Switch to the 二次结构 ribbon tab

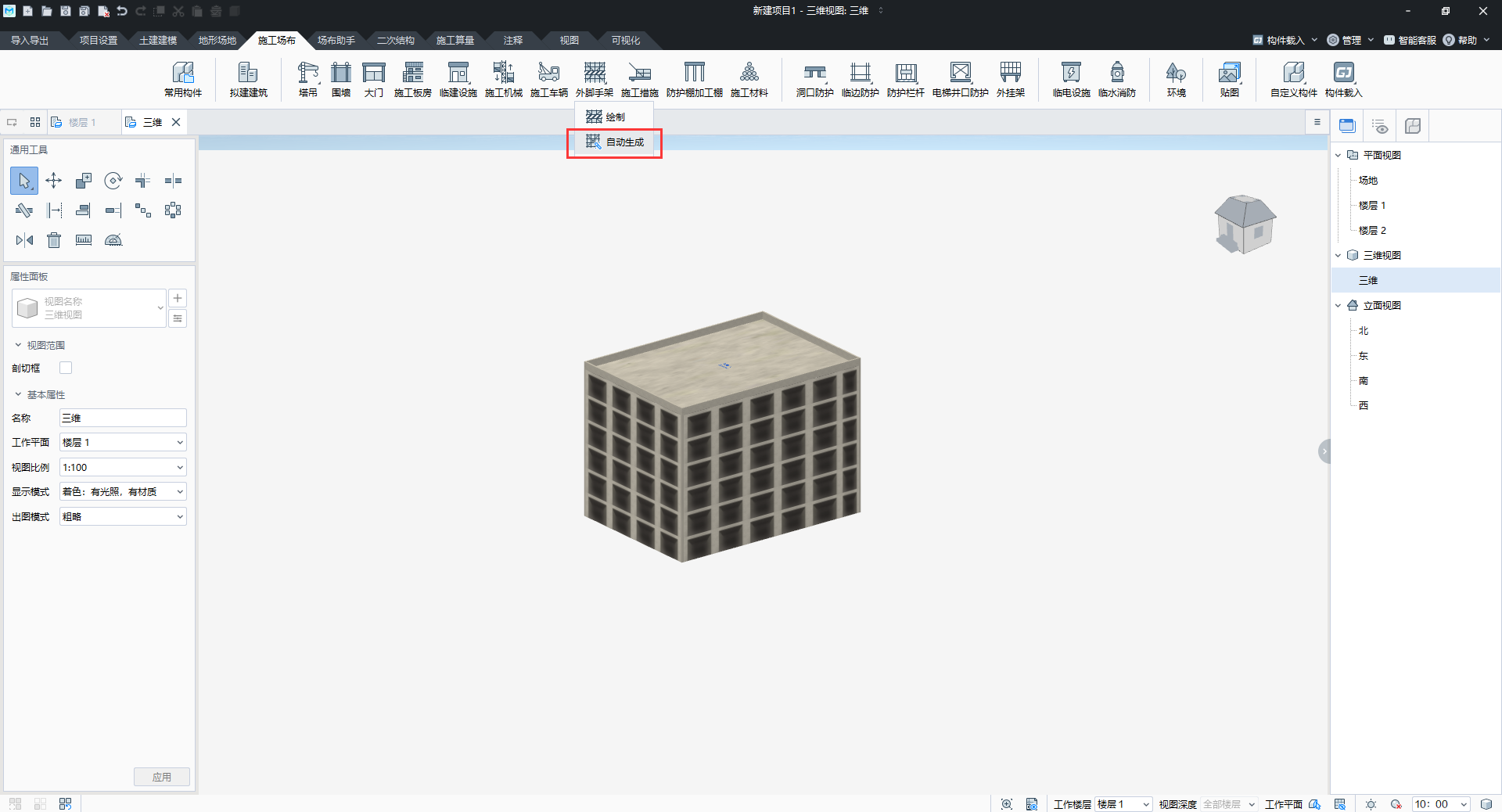(x=396, y=41)
